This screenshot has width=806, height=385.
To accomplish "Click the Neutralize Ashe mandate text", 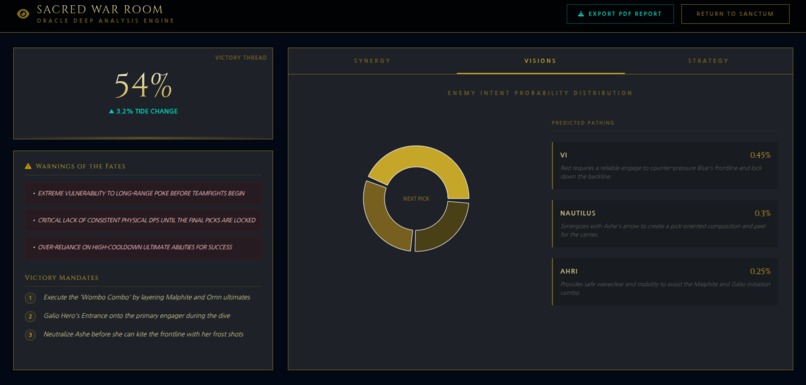I will tap(143, 334).
